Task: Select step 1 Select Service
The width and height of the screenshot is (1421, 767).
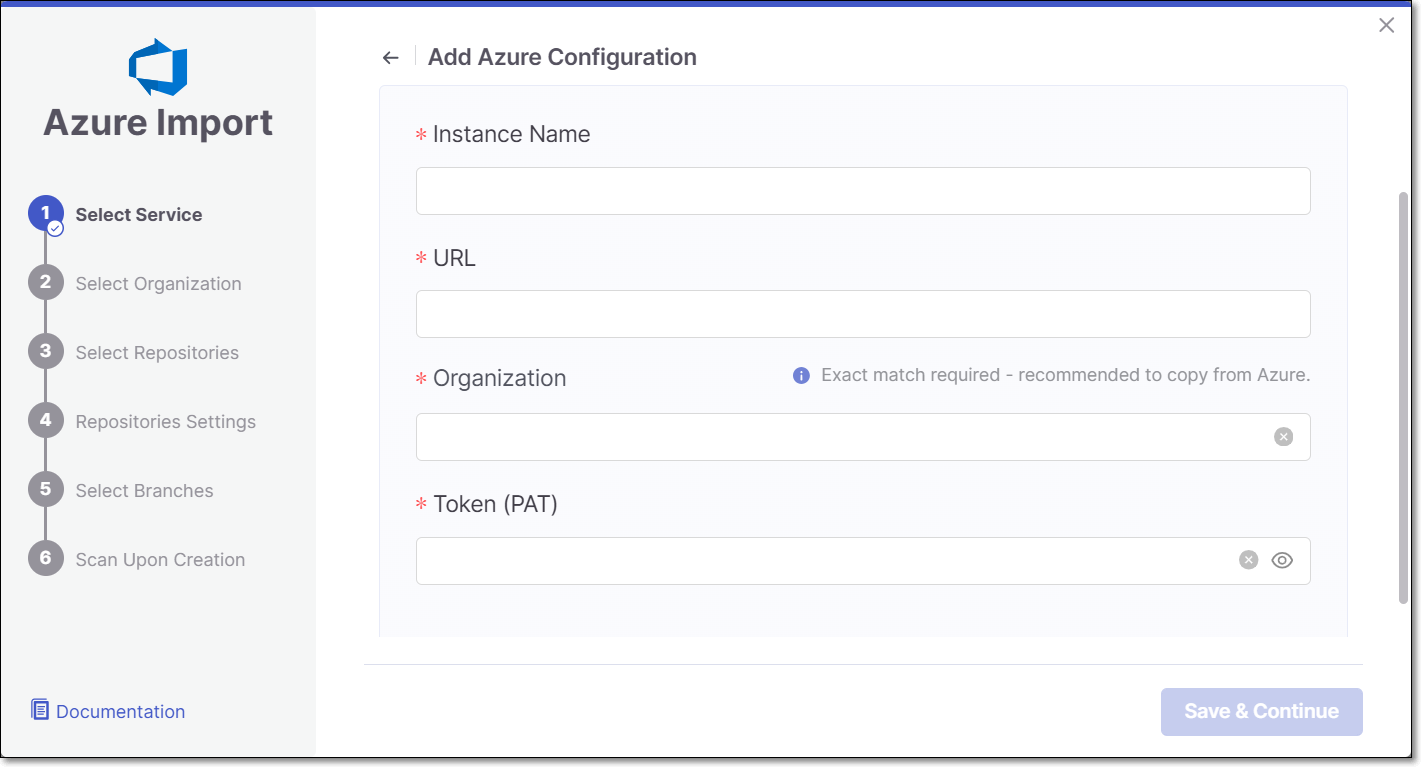Action: (x=116, y=215)
